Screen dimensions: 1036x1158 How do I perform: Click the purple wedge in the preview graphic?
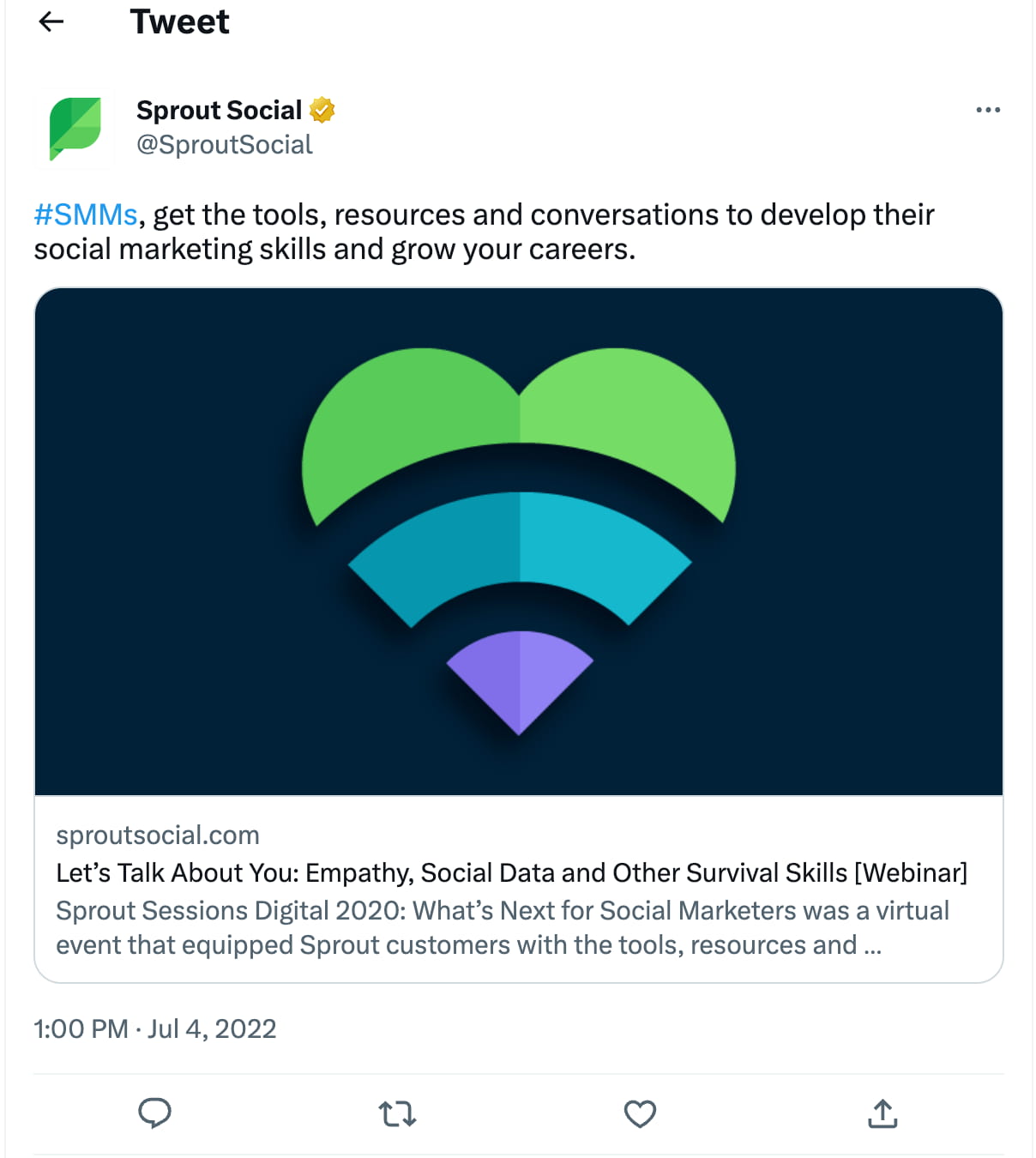pos(518,678)
